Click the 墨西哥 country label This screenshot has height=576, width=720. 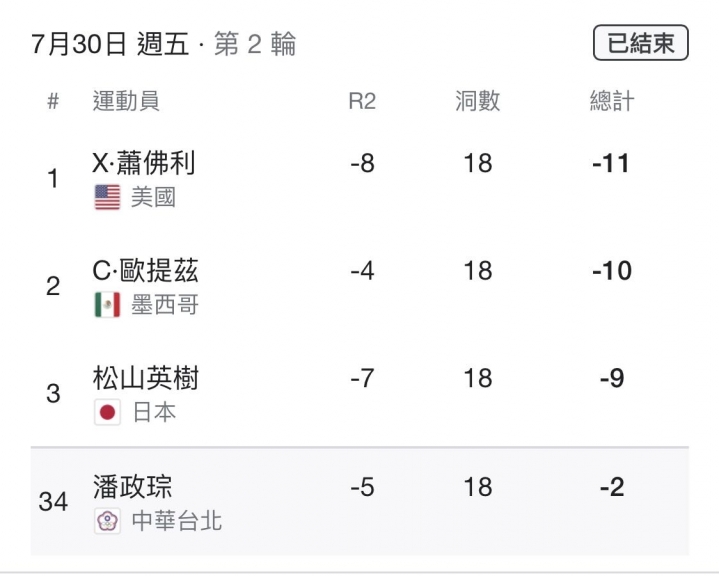coord(165,305)
